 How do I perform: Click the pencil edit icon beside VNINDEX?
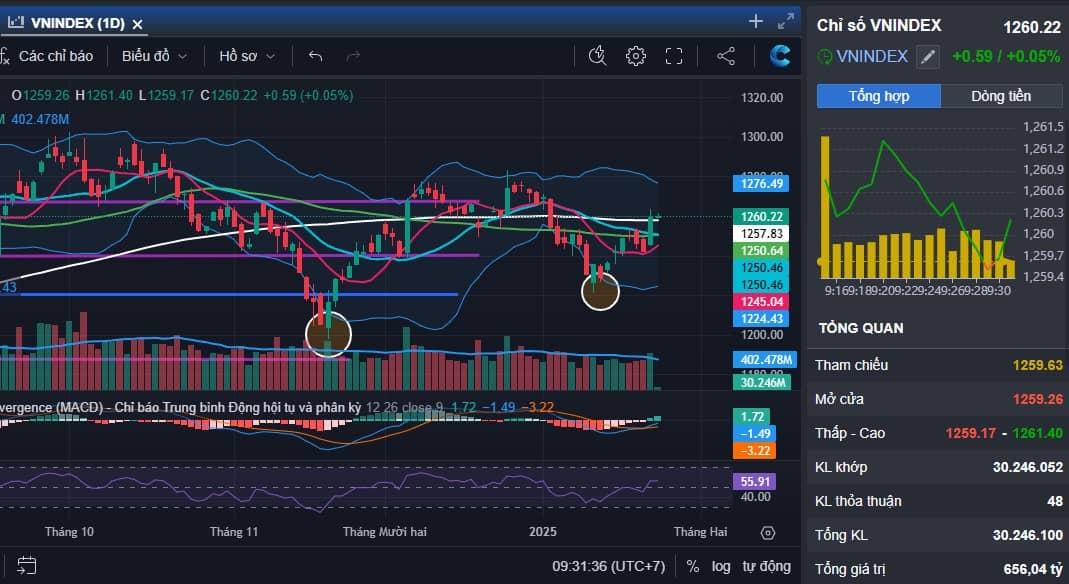[x=929, y=57]
